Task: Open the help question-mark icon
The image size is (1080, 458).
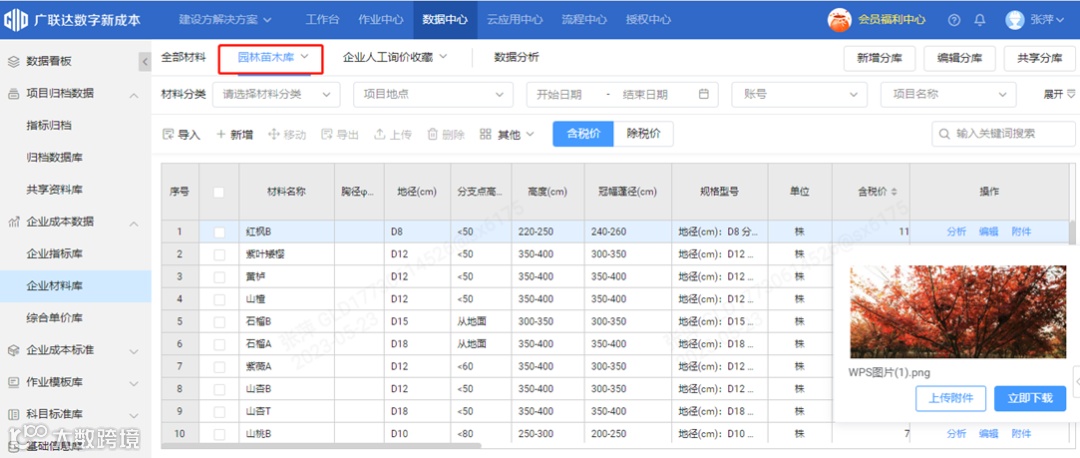Action: (954, 20)
